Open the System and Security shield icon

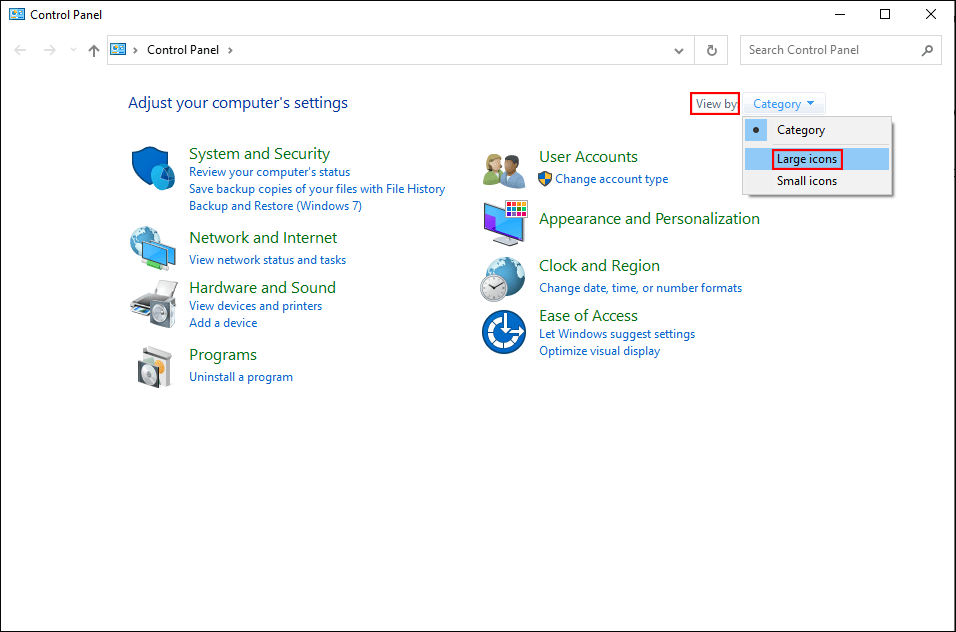[152, 168]
